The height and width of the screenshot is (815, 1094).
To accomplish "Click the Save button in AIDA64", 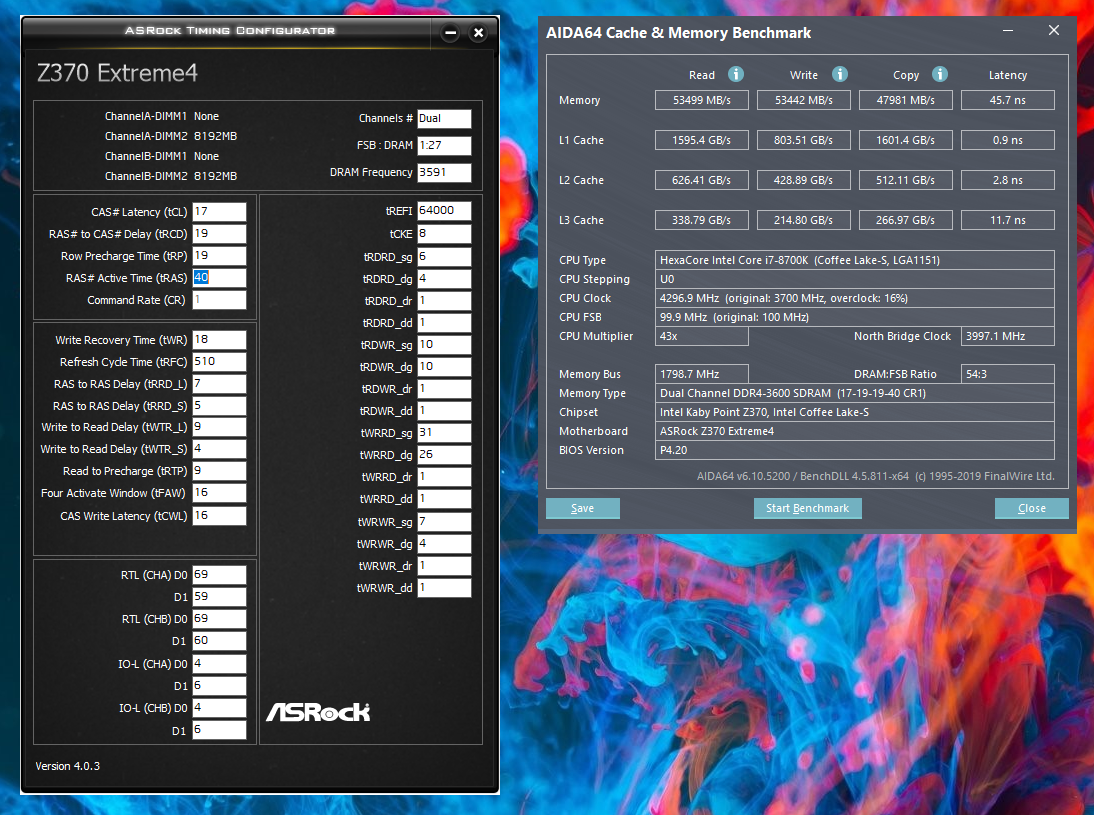I will pyautogui.click(x=583, y=508).
